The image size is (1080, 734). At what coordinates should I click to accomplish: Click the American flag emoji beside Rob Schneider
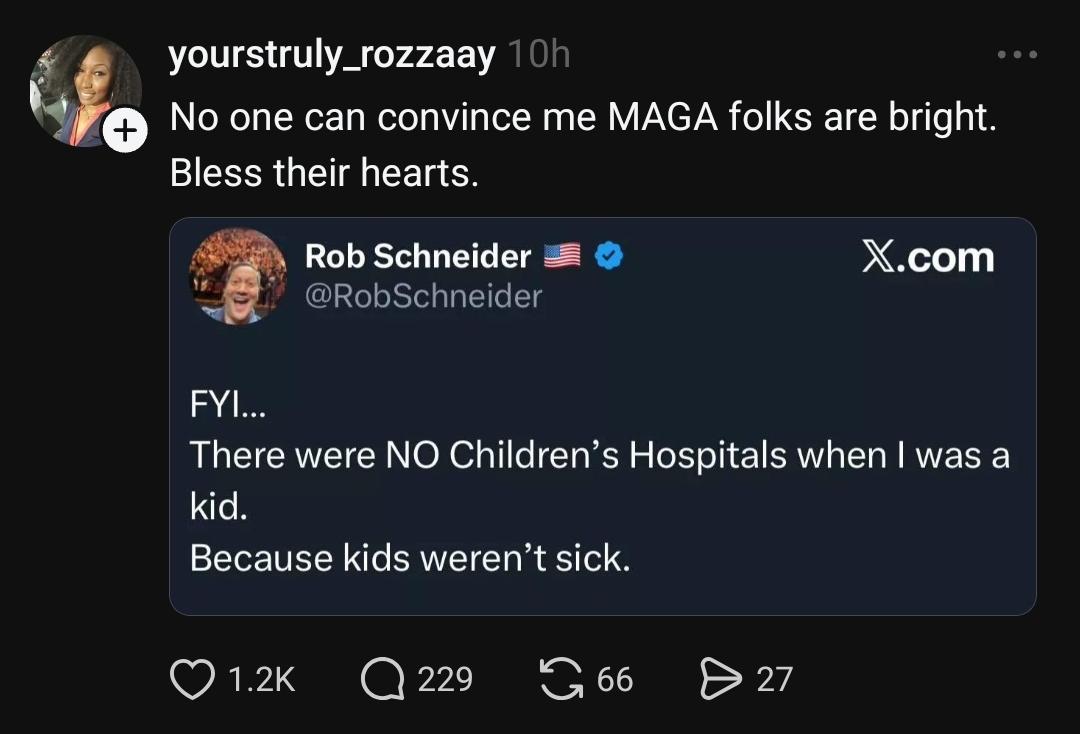coord(563,257)
